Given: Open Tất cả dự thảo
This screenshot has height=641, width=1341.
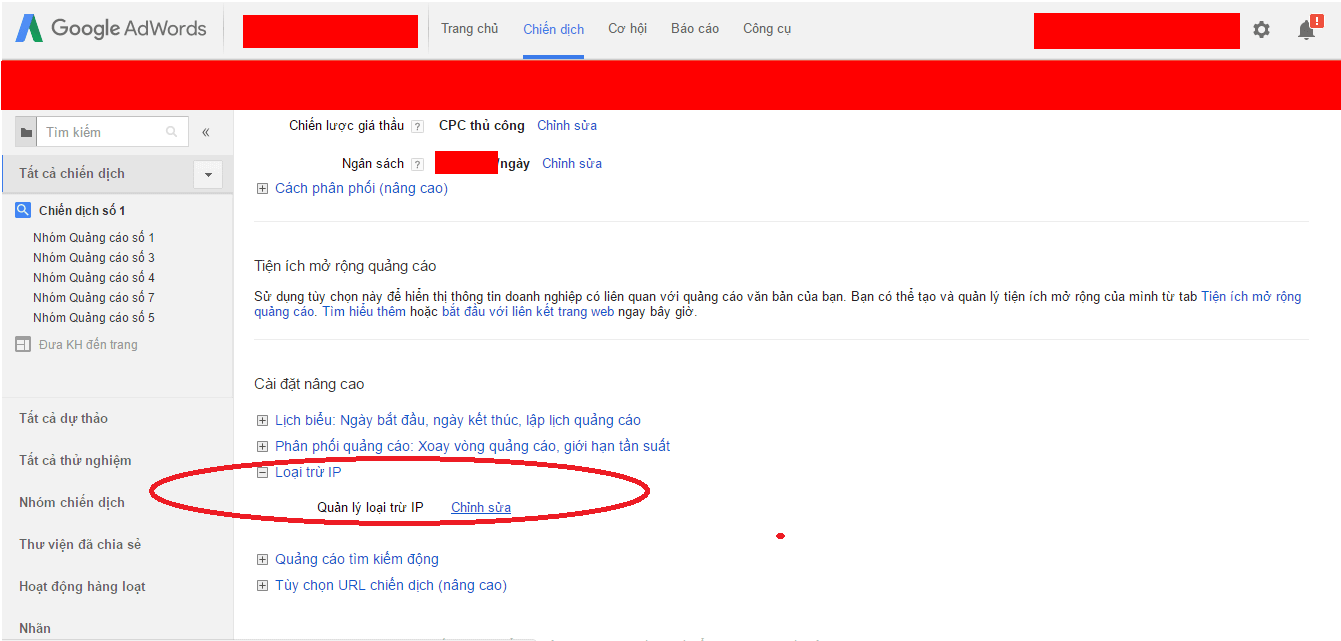Looking at the screenshot, I should [x=63, y=418].
